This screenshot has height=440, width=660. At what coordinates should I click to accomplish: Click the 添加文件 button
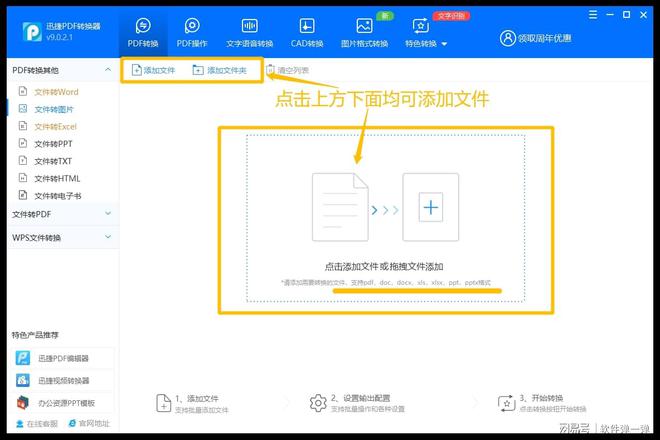pos(153,70)
